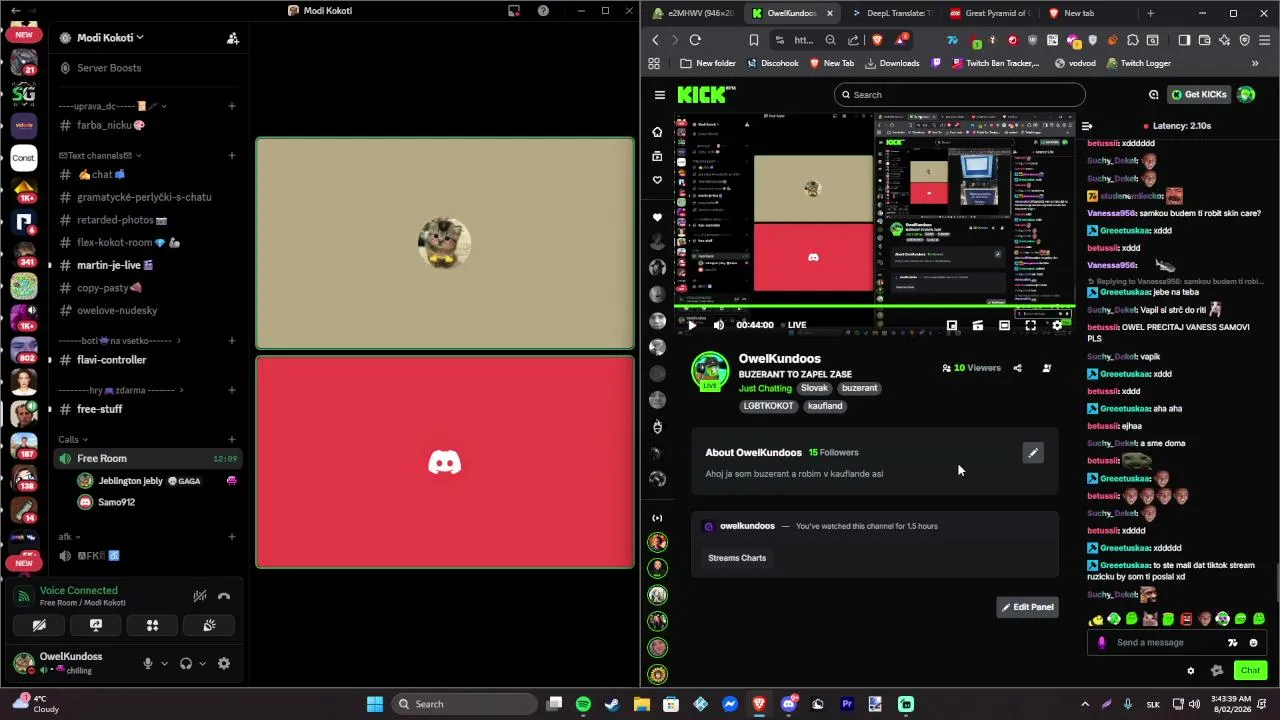Toggle fullscreen on Kick player
Image resolution: width=1280 pixels, height=720 pixels.
1030,325
